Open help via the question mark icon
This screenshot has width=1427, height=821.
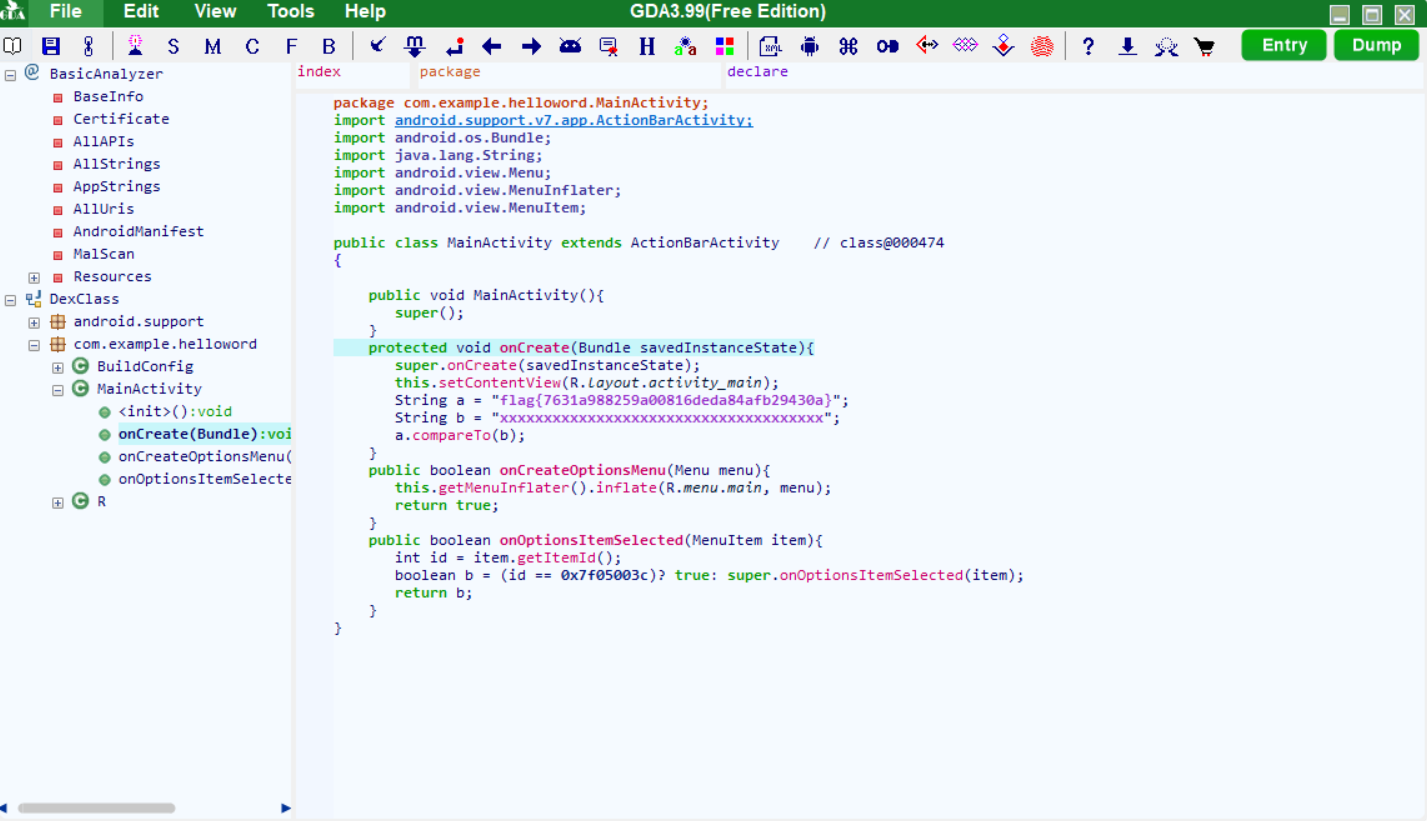(1088, 46)
